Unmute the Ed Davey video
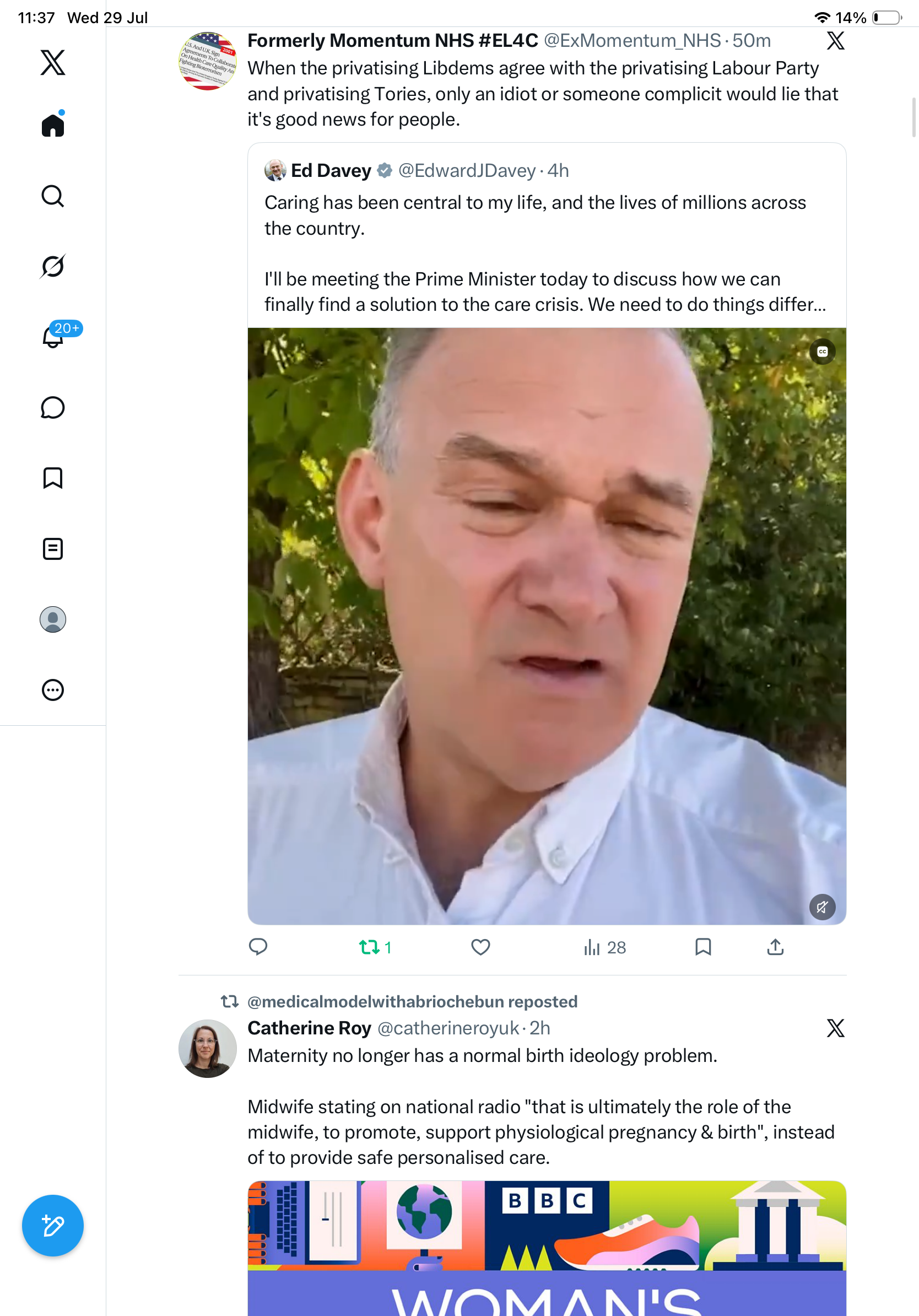 coord(822,907)
